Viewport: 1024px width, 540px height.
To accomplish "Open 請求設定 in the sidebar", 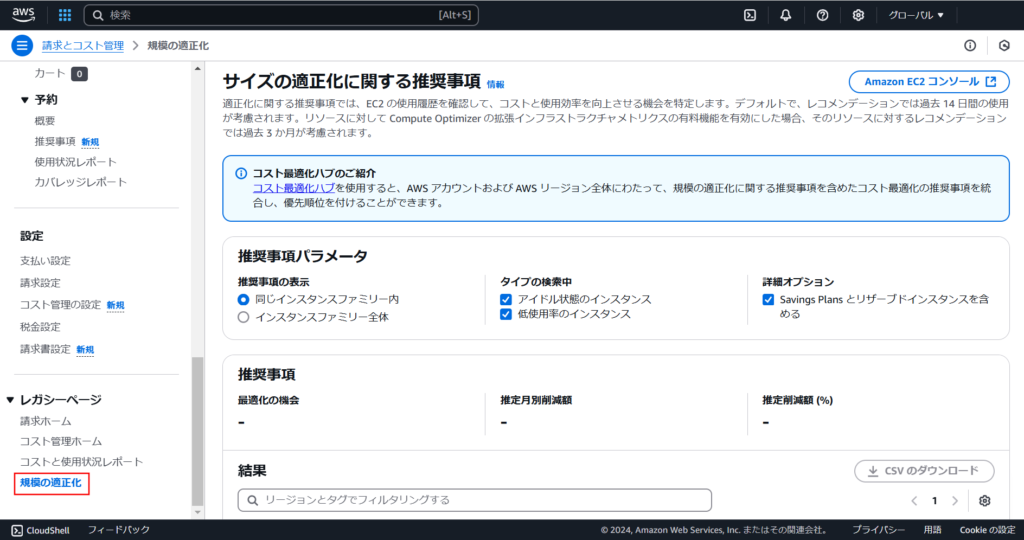I will click(x=40, y=283).
